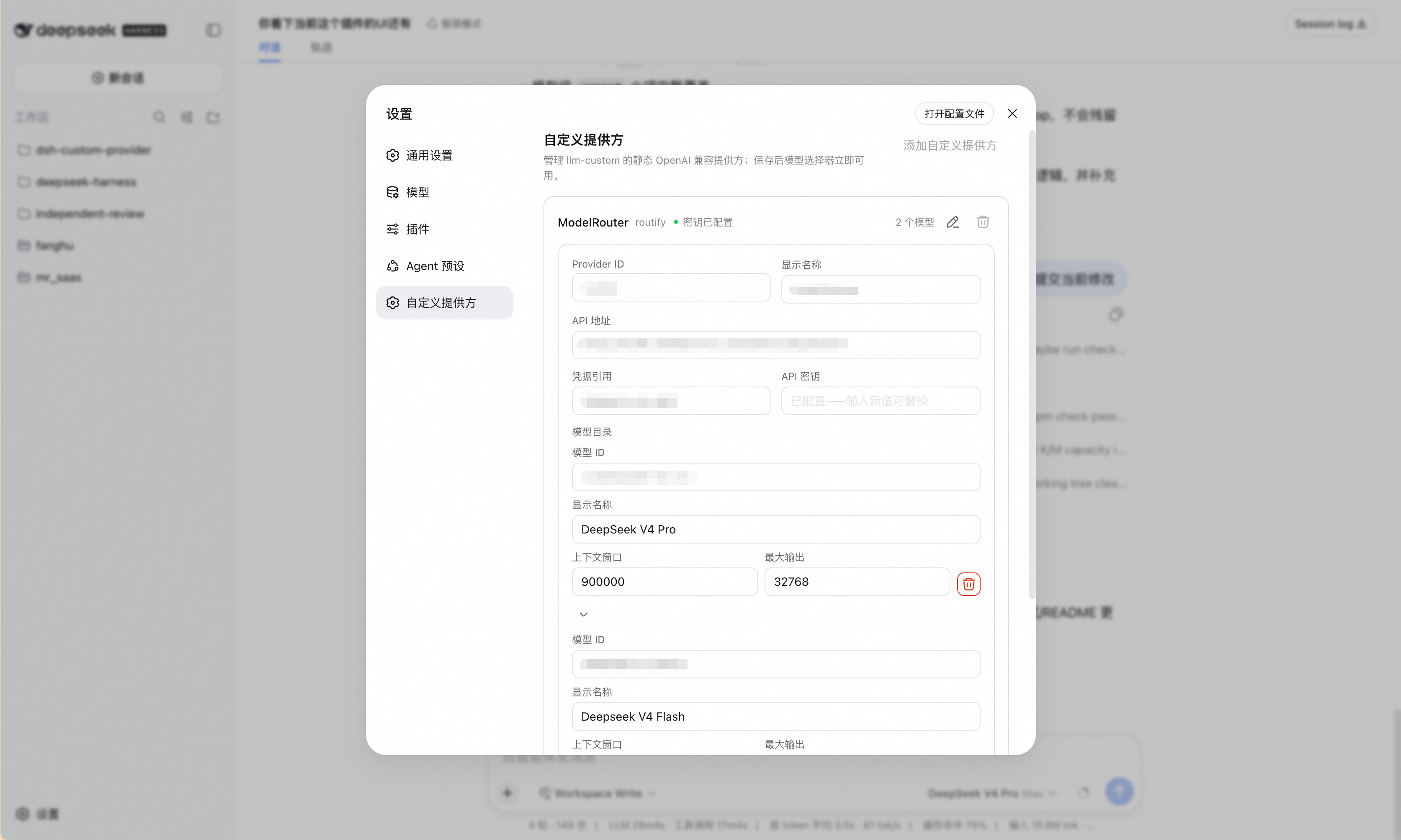Click display name field showing DeepSeek V4 Pro
The height and width of the screenshot is (840, 1401).
pos(776,529)
